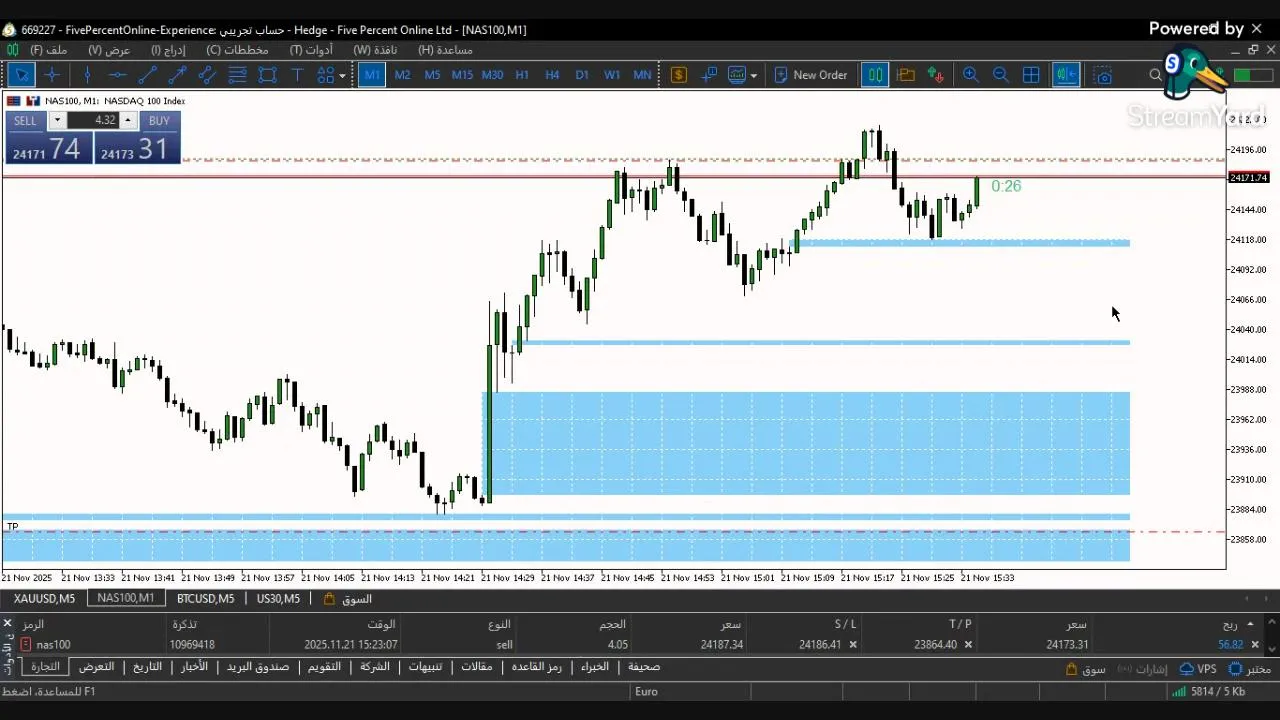Take a chart screenshot with camera icon
1280x720 pixels.
click(1103, 75)
